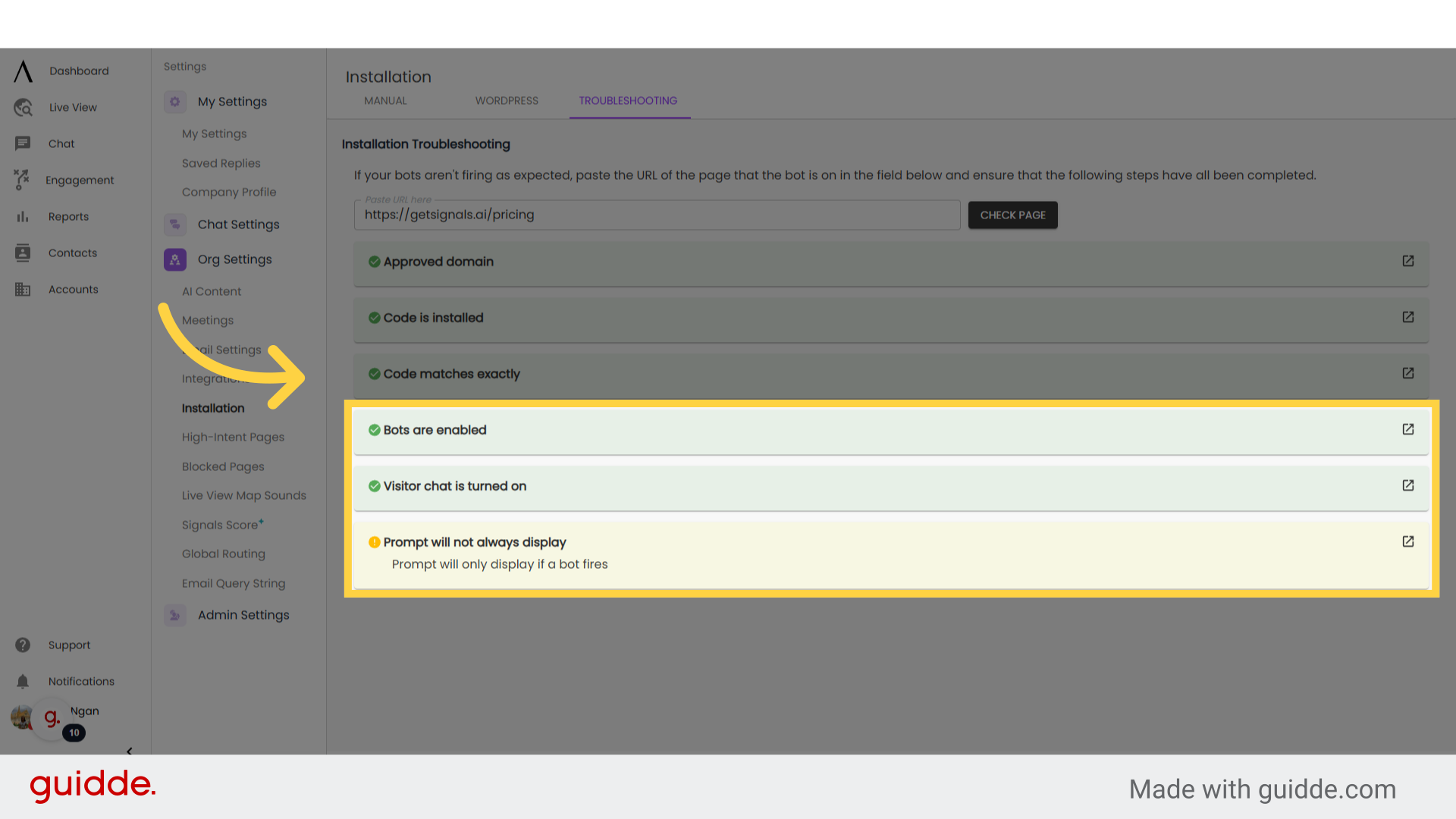Collapse the sidebar with the chevron arrow

[x=130, y=751]
